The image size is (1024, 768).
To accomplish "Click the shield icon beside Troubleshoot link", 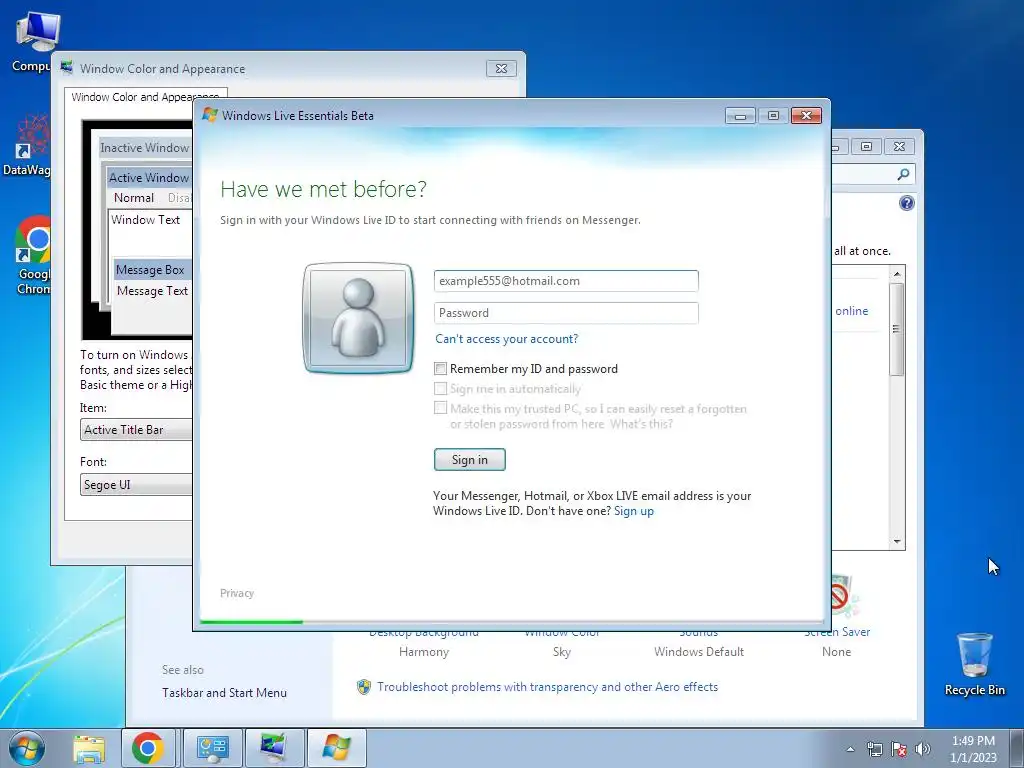I will 364,687.
